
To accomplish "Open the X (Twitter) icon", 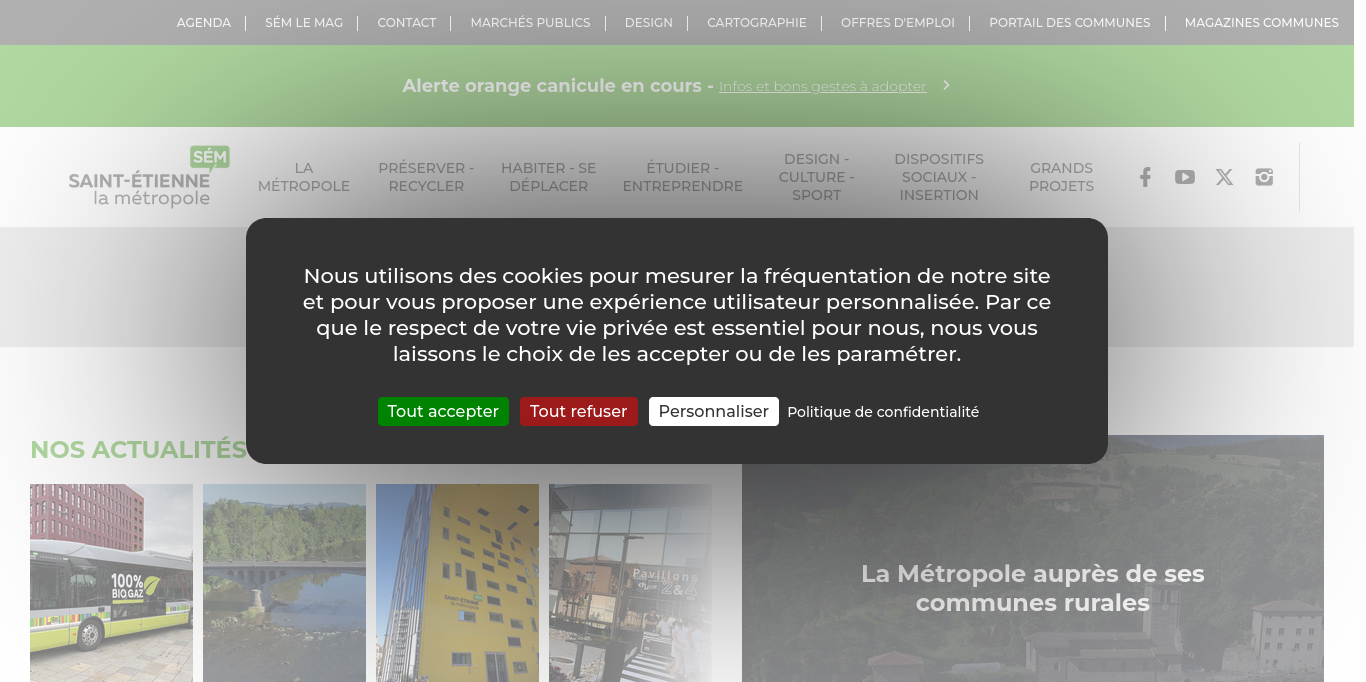I will pyautogui.click(x=1224, y=177).
